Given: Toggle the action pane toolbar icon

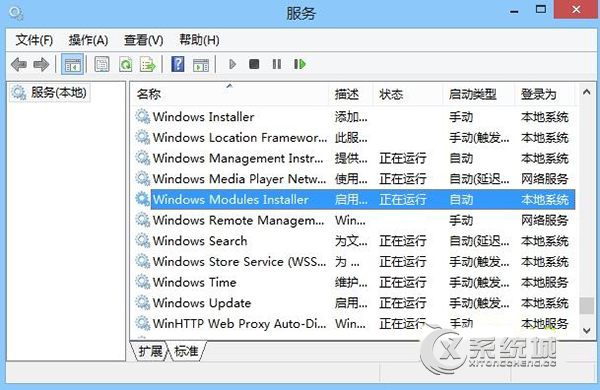Looking at the screenshot, I should pos(201,65).
